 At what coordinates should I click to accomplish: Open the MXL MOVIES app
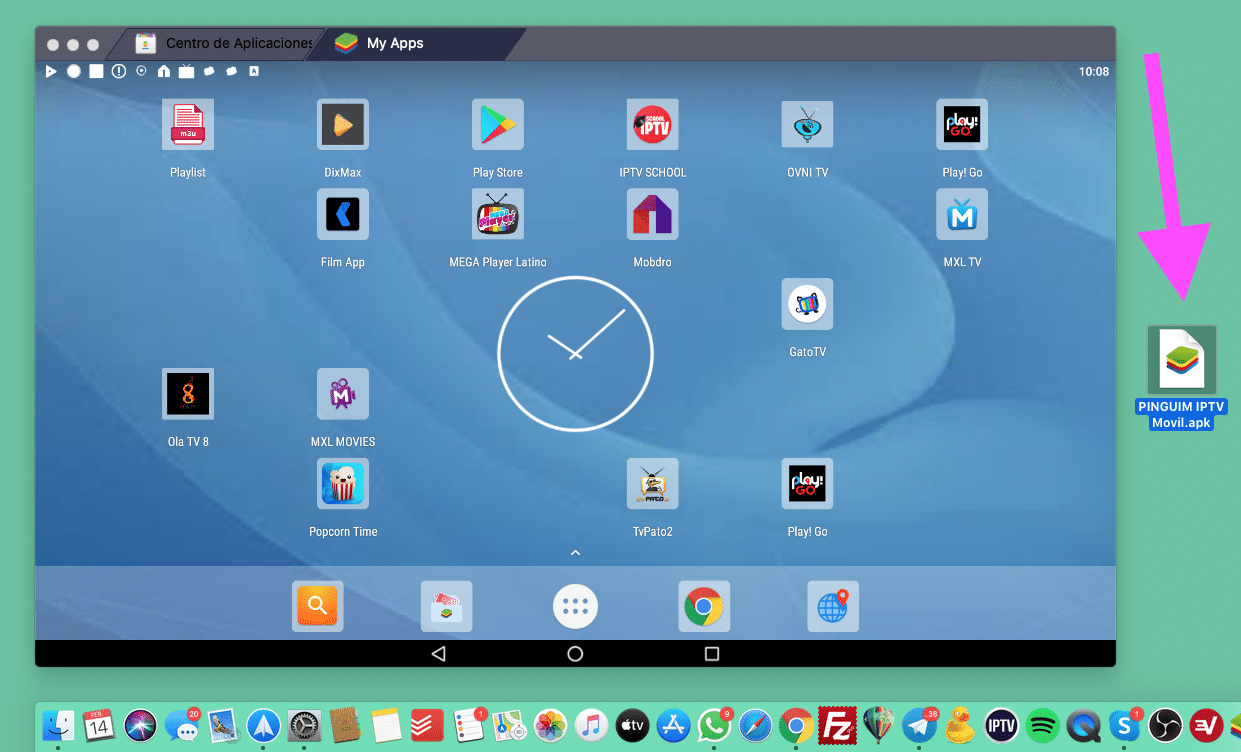coord(343,394)
